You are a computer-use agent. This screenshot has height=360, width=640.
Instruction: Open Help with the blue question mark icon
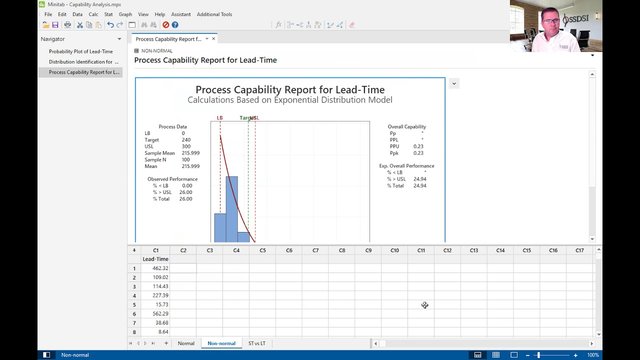pyautogui.click(x=175, y=25)
